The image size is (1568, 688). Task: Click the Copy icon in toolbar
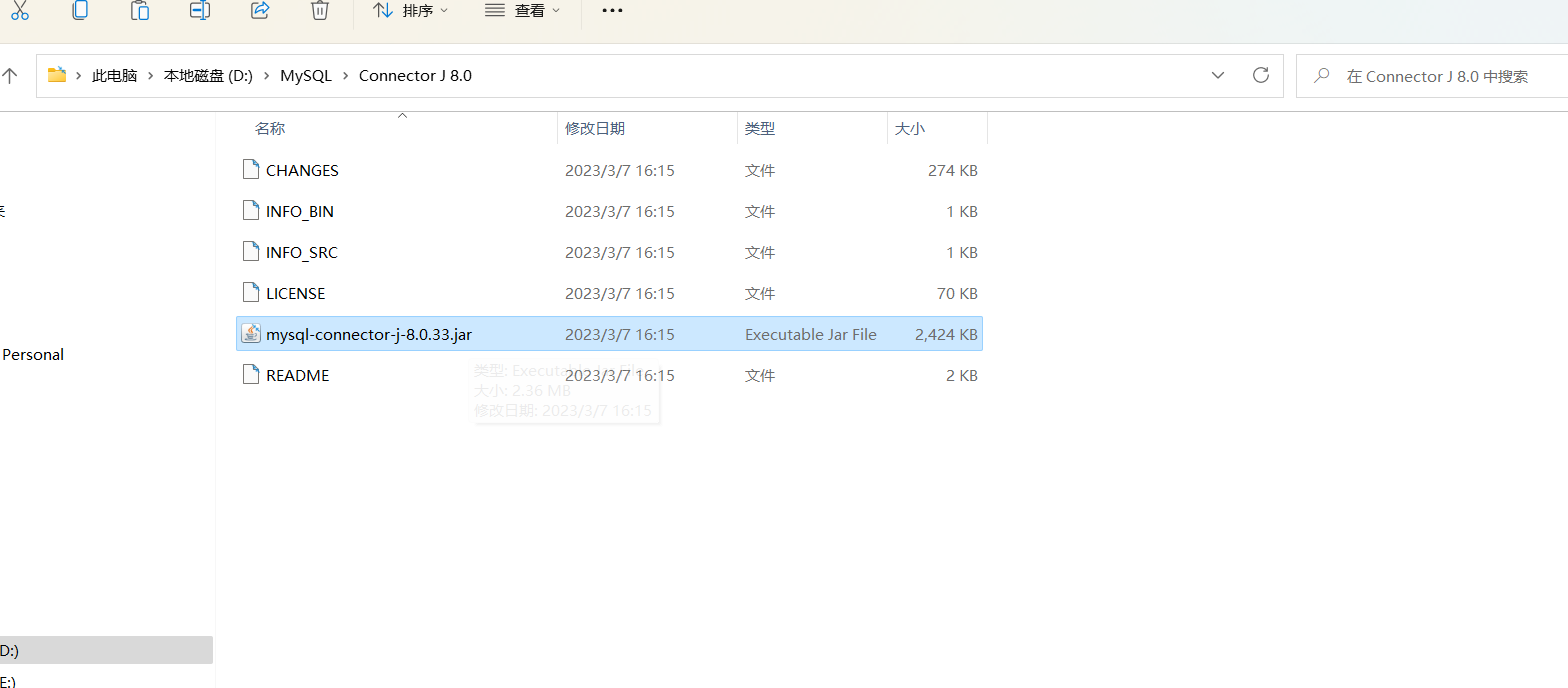(80, 10)
